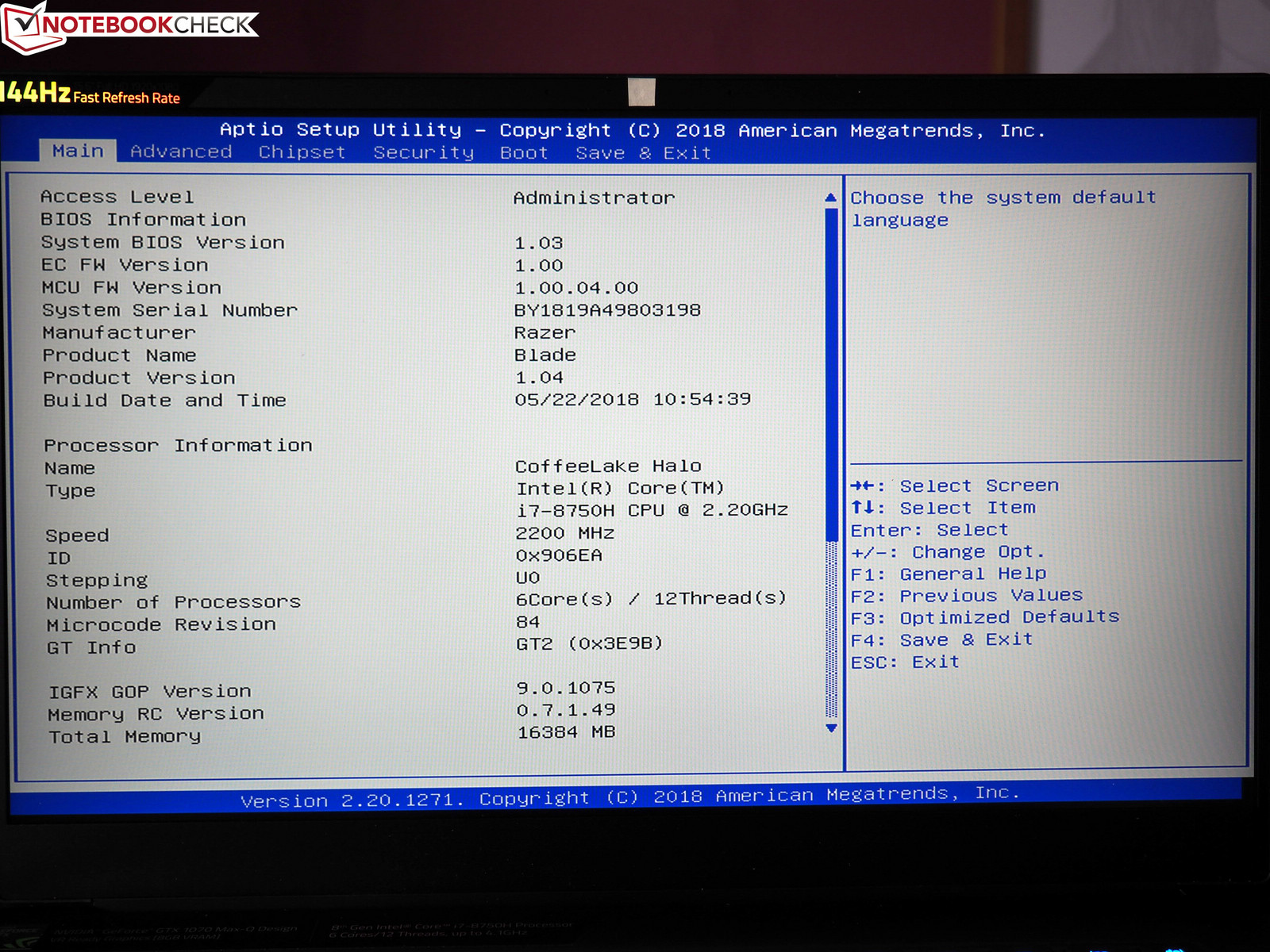Click the F3: Optimized Defaults hint

pyautogui.click(x=985, y=617)
